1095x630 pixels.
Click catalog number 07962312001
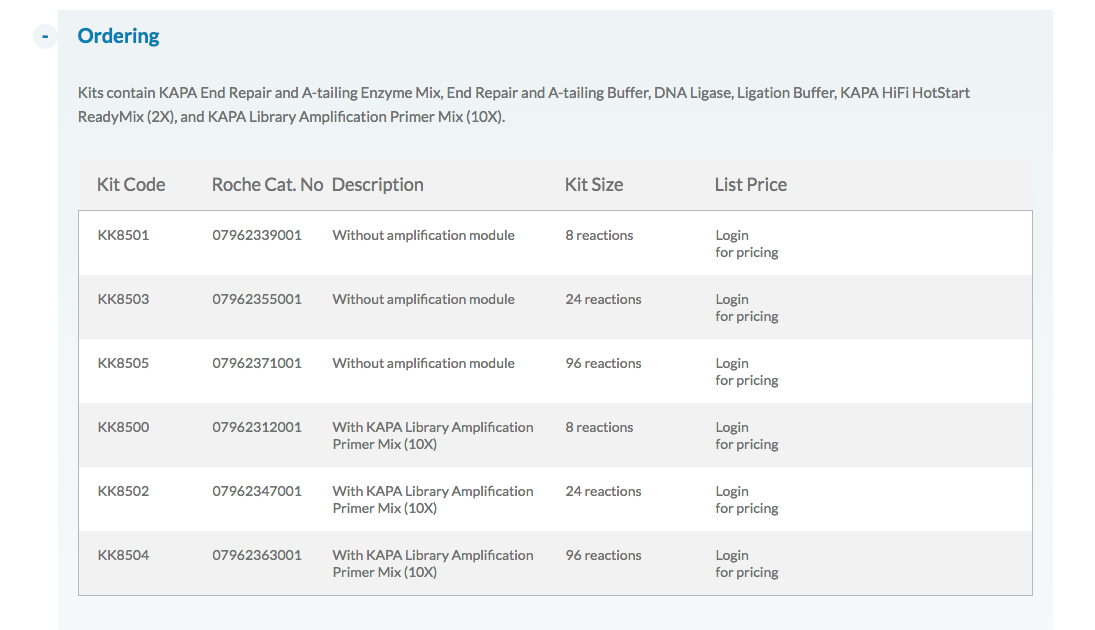click(x=257, y=427)
